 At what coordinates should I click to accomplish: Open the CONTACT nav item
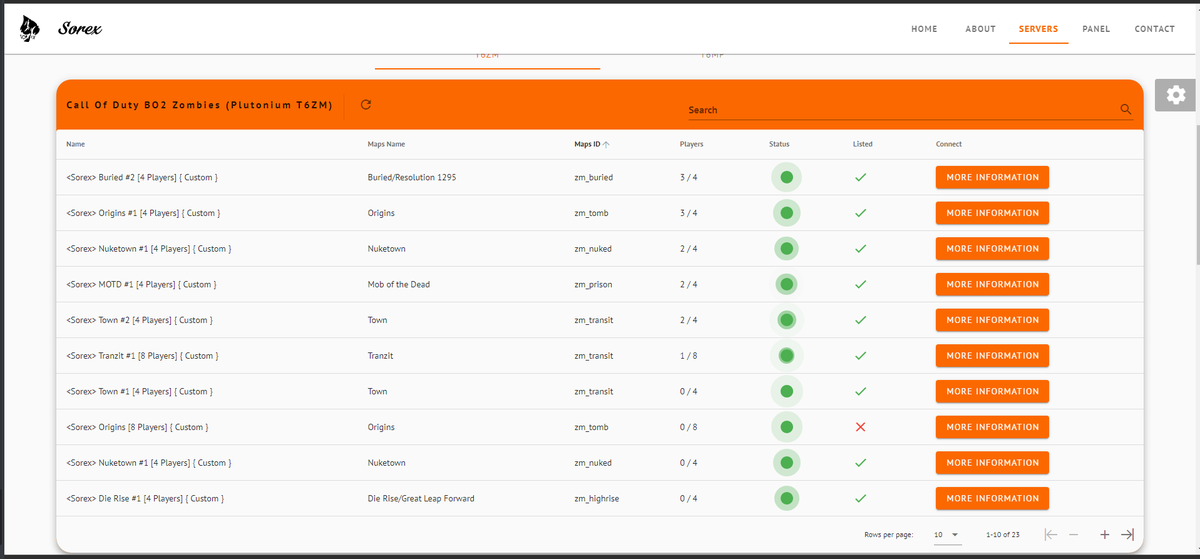point(1154,29)
